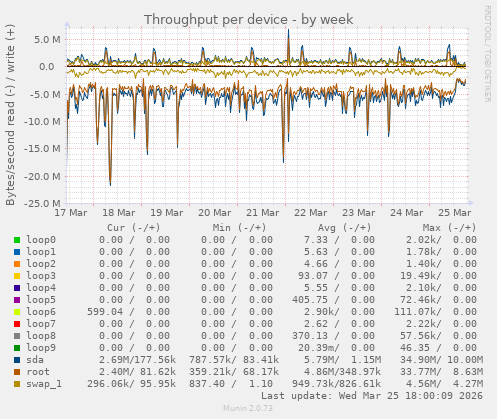Click the orange loop2 legend color swatch

tap(17, 264)
